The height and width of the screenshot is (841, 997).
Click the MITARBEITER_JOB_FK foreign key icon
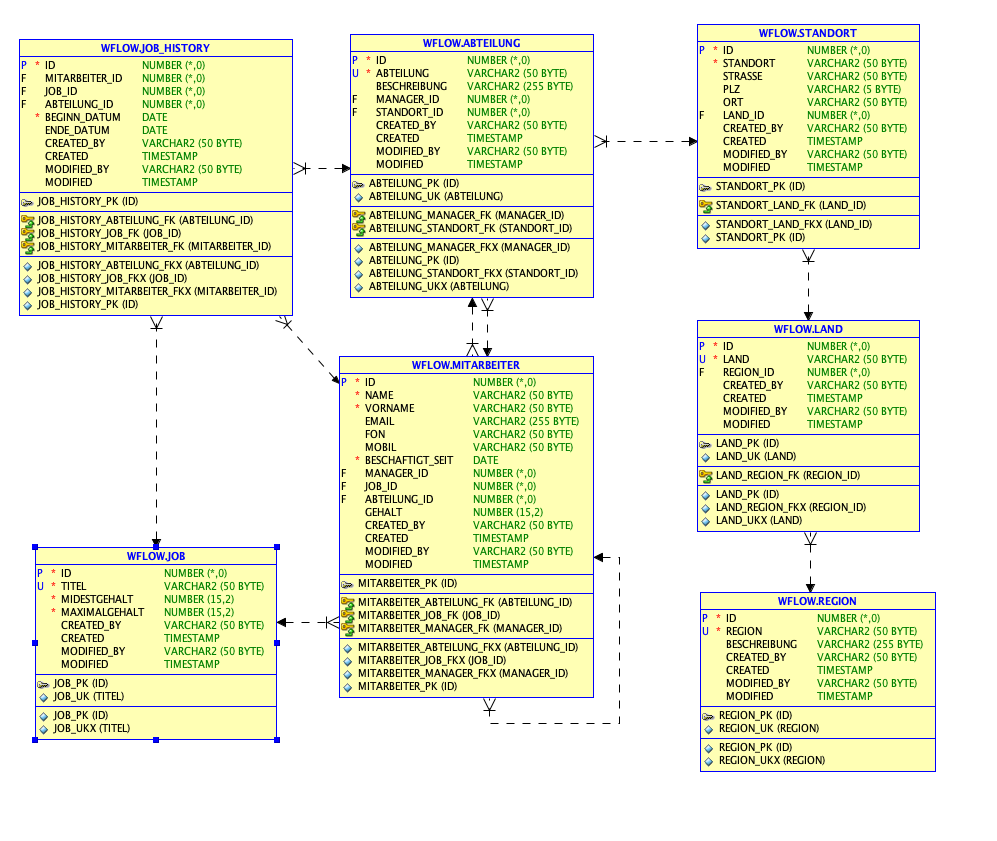point(347,615)
